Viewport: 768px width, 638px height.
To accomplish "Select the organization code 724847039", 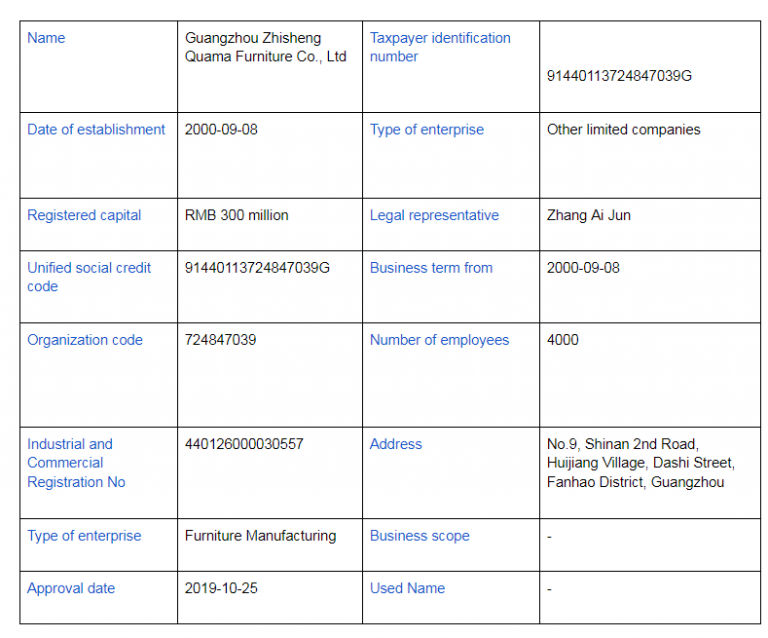I will point(220,340).
